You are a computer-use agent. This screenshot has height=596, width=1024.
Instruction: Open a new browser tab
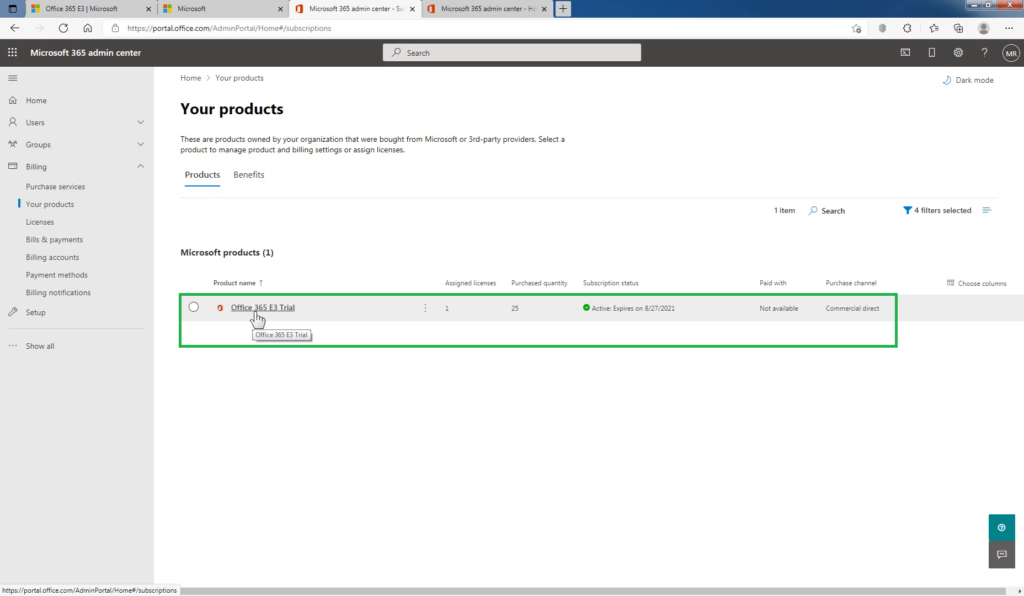(563, 8)
